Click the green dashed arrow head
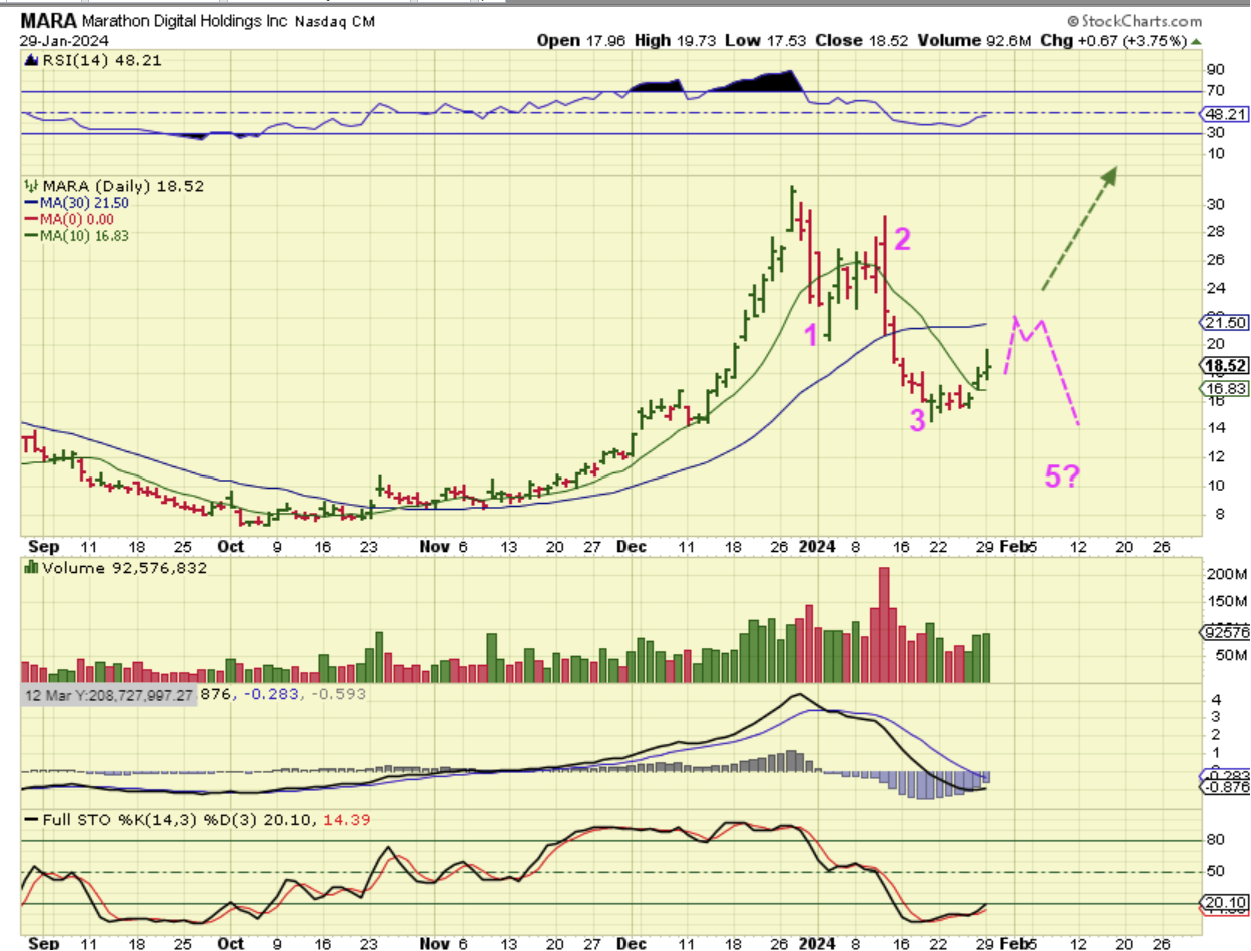 1107,177
